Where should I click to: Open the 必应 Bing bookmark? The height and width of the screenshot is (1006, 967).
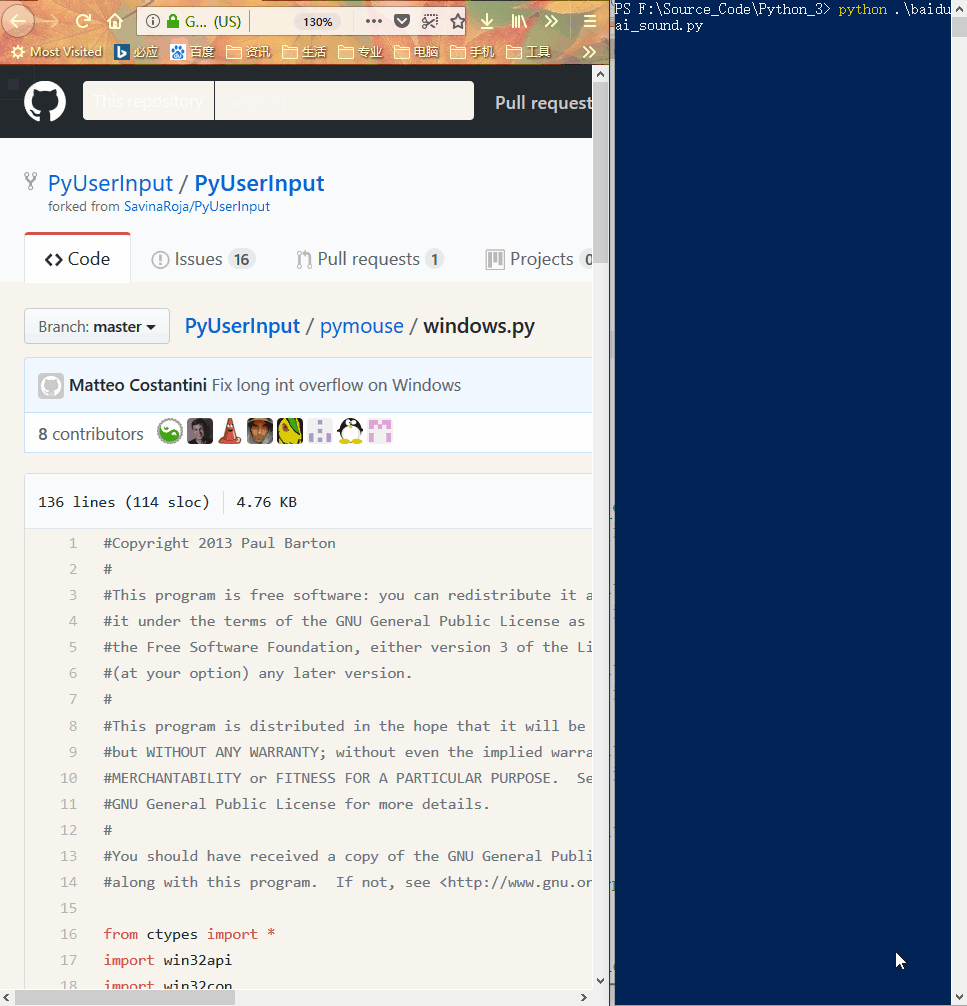pyautogui.click(x=136, y=52)
